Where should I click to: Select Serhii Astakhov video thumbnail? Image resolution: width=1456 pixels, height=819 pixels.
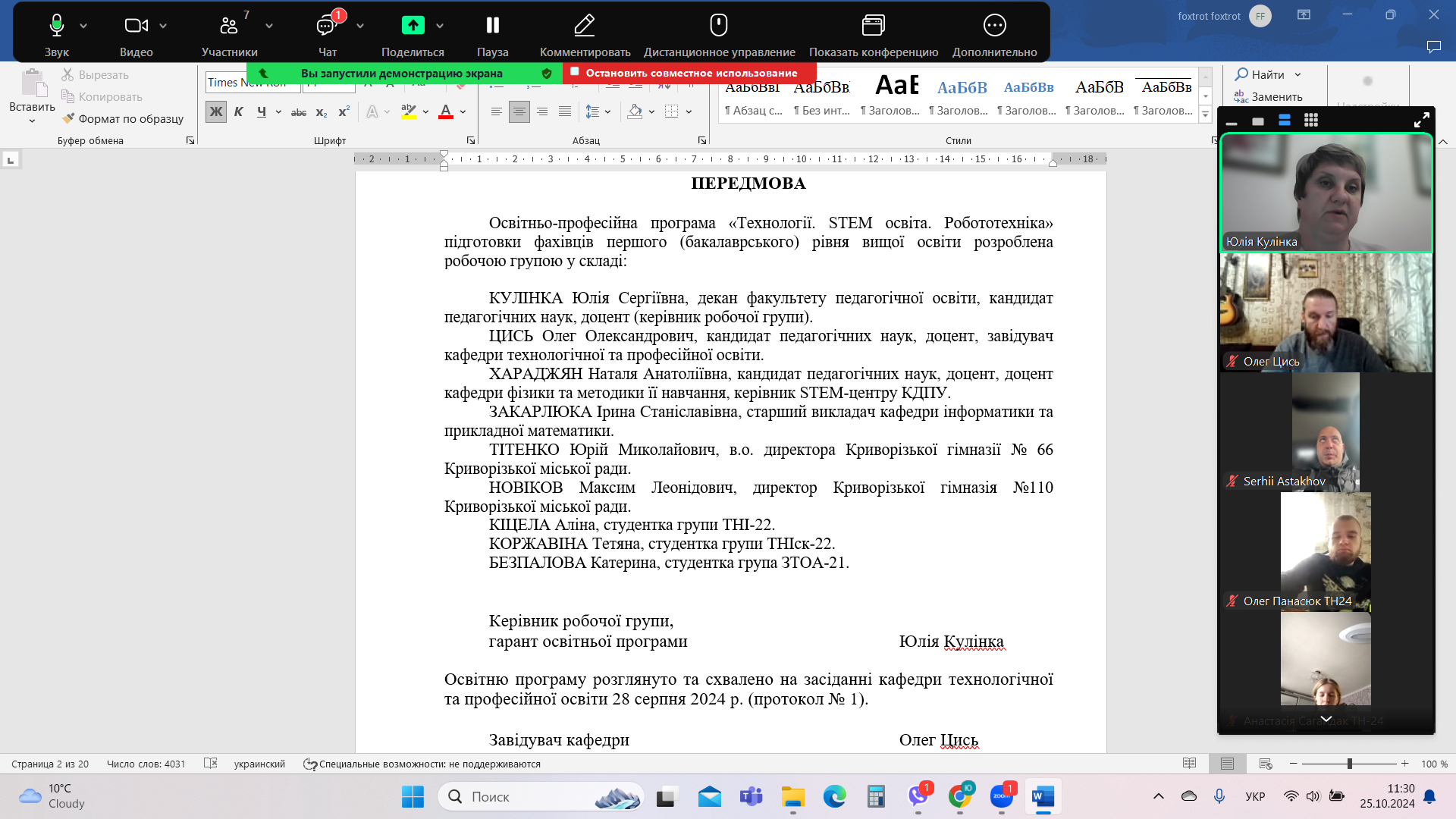coord(1326,432)
